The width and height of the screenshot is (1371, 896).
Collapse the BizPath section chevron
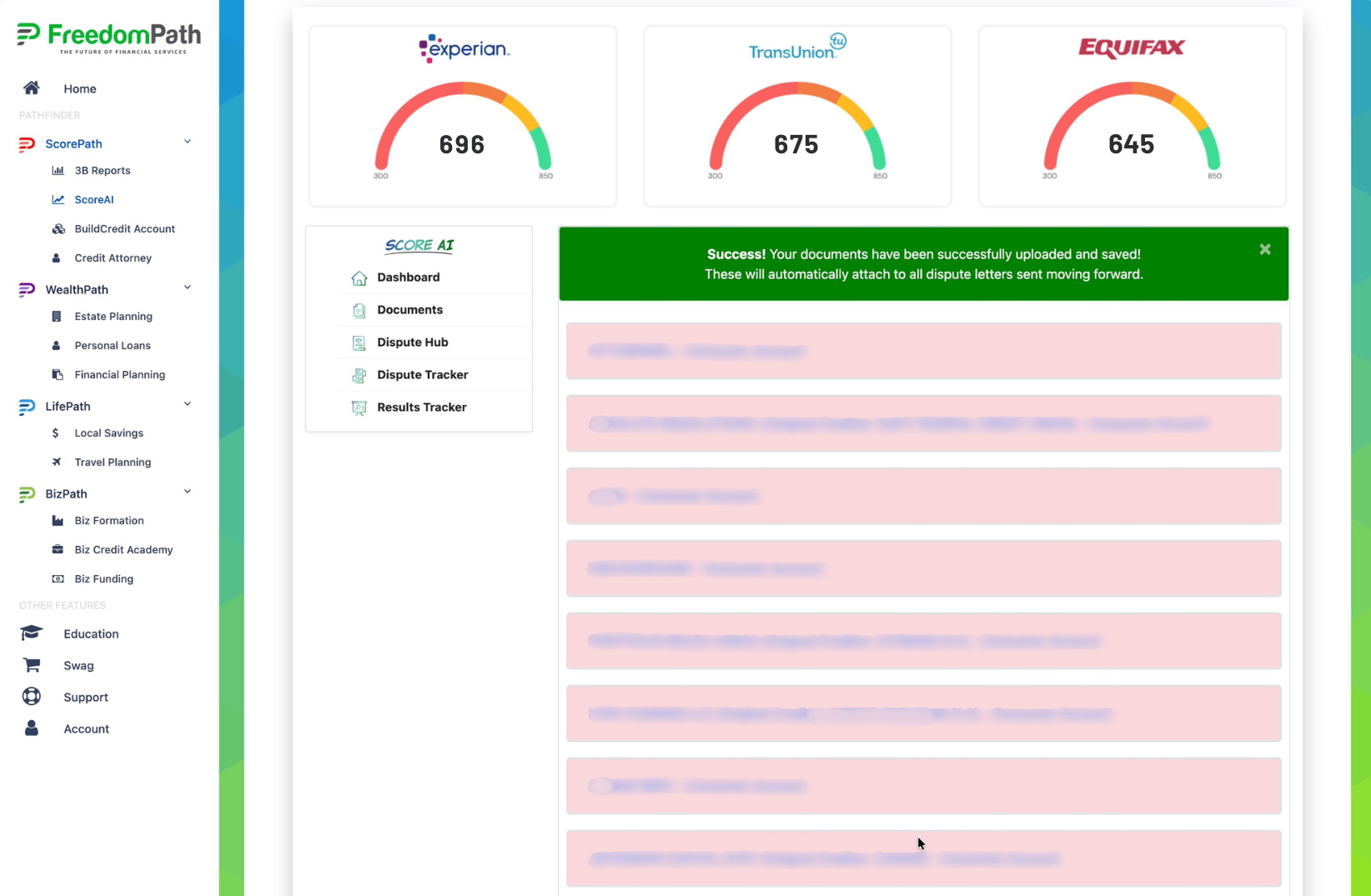(188, 492)
